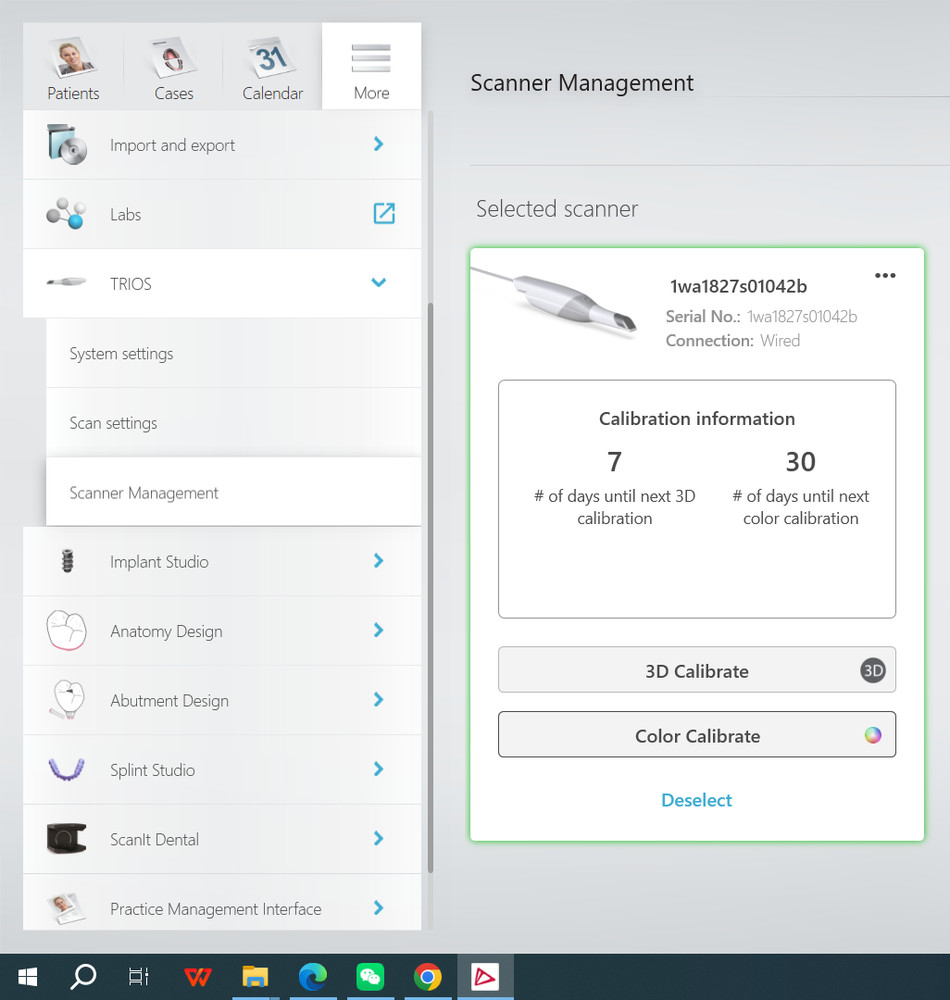
Task: Click the Serial No. value text
Action: (x=802, y=316)
